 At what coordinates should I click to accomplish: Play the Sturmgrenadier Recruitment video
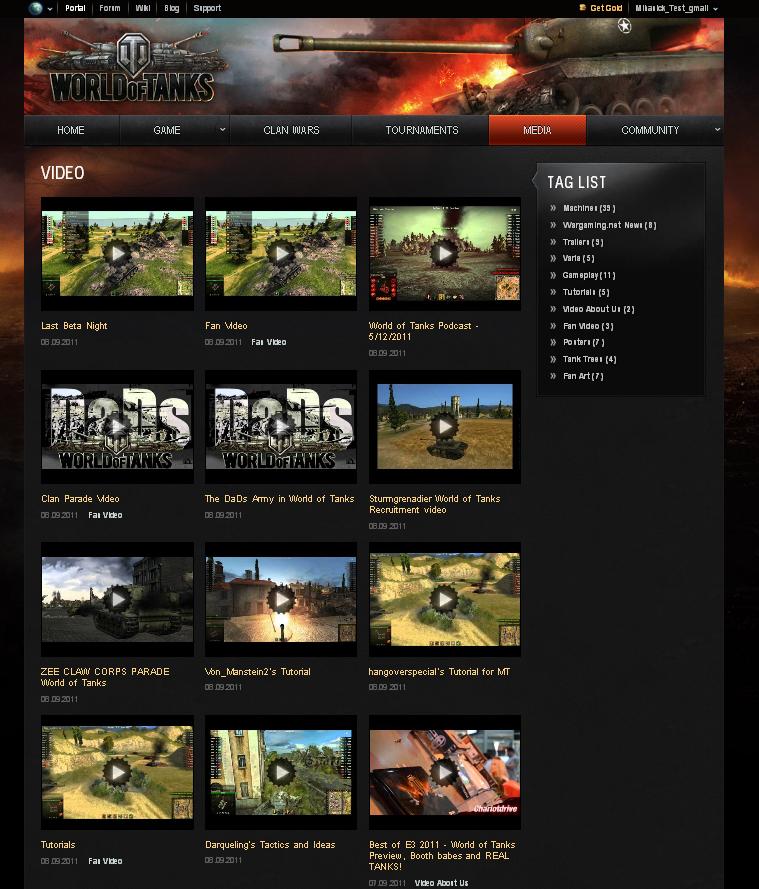[445, 426]
